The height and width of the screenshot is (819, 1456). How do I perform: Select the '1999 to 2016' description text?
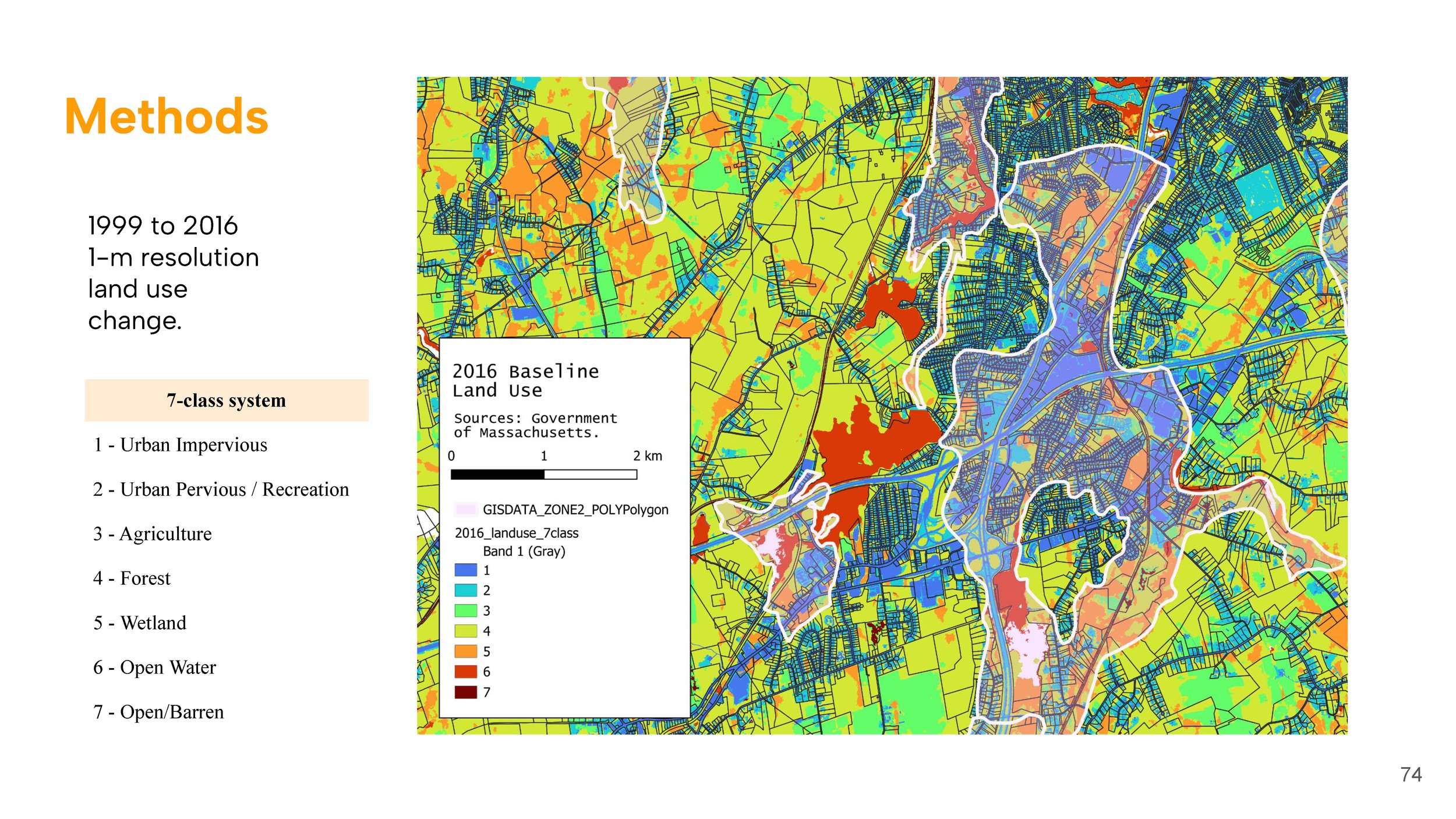coord(163,226)
